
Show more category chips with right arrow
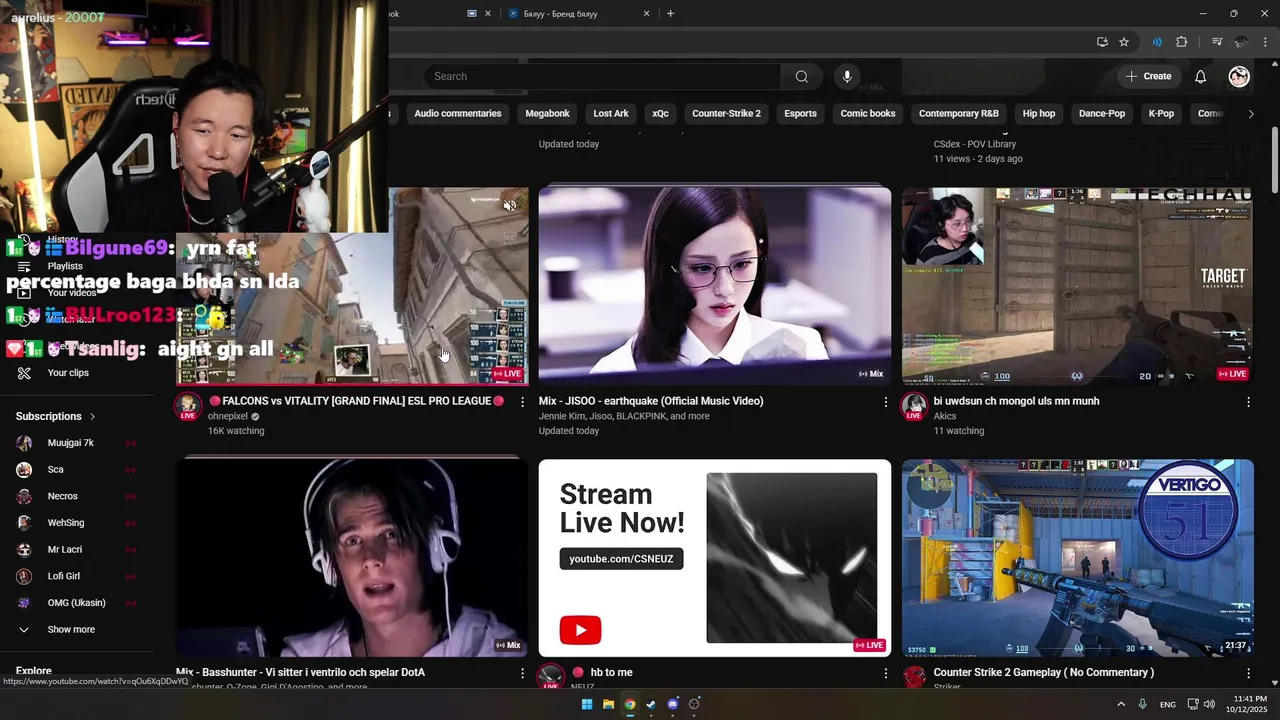[1250, 114]
